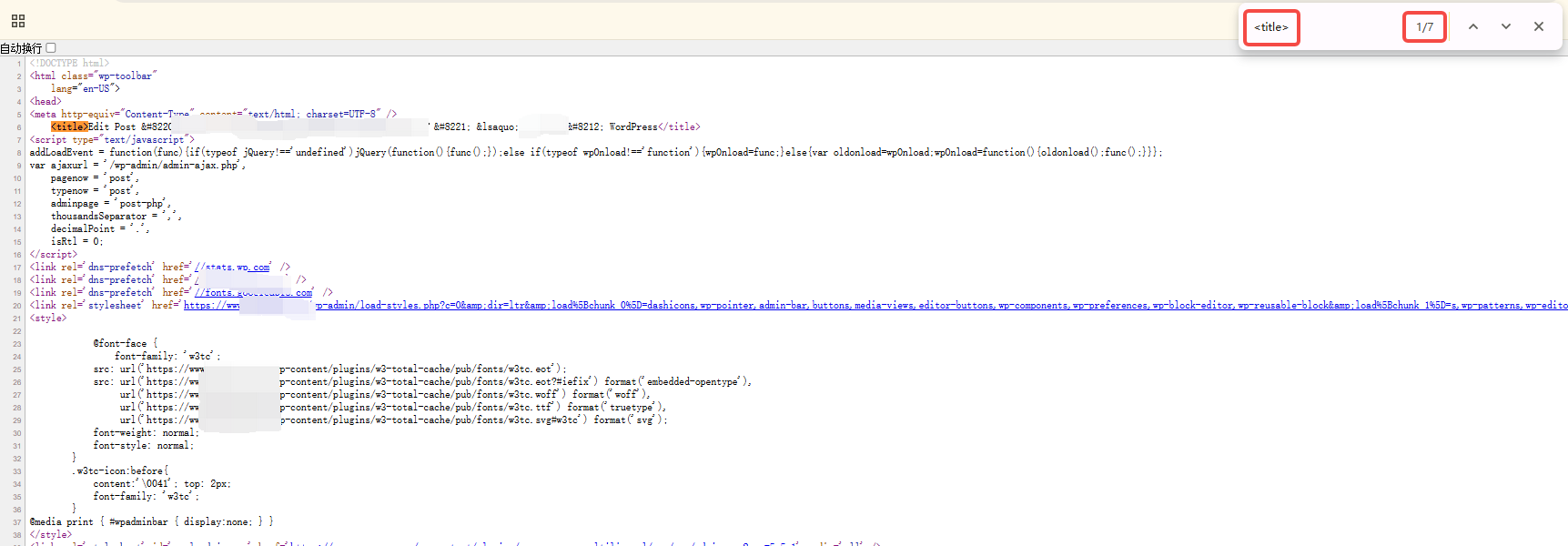Viewport: 1568px width, 546px height.
Task: Enable the 自动换行 line wrap checkbox
Action: click(51, 48)
